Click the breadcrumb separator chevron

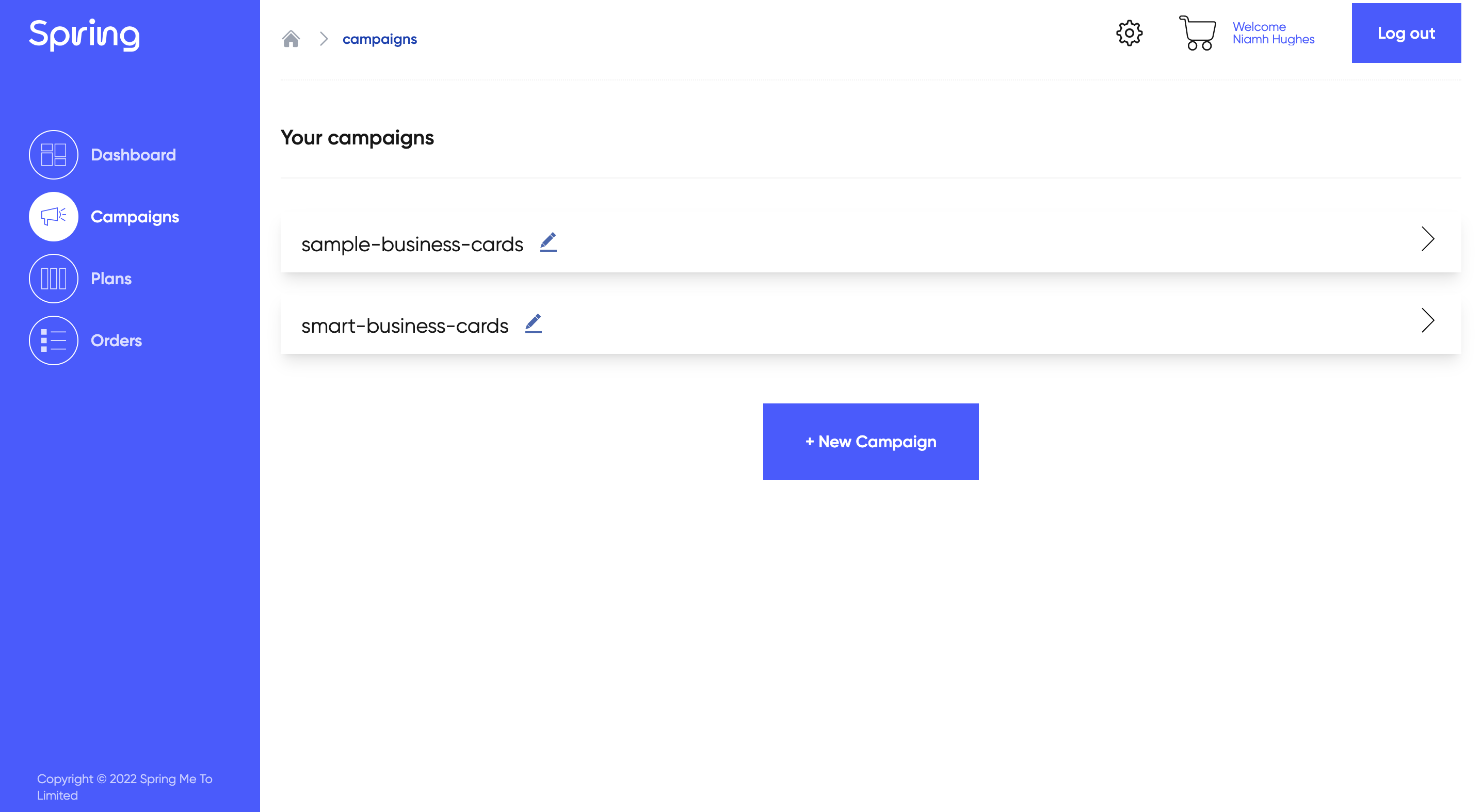[324, 39]
